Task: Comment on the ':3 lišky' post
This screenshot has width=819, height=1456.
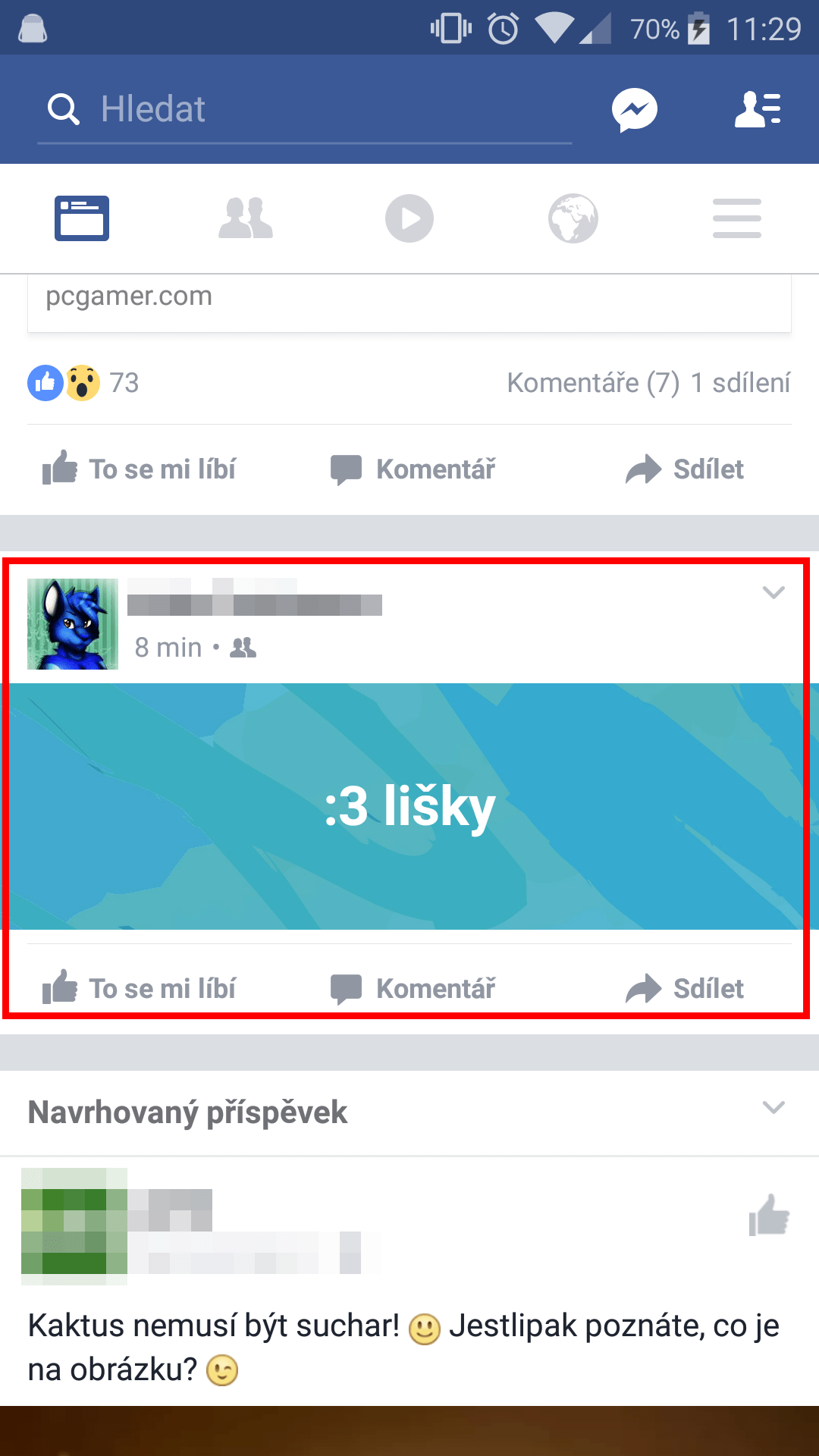Action: [413, 988]
